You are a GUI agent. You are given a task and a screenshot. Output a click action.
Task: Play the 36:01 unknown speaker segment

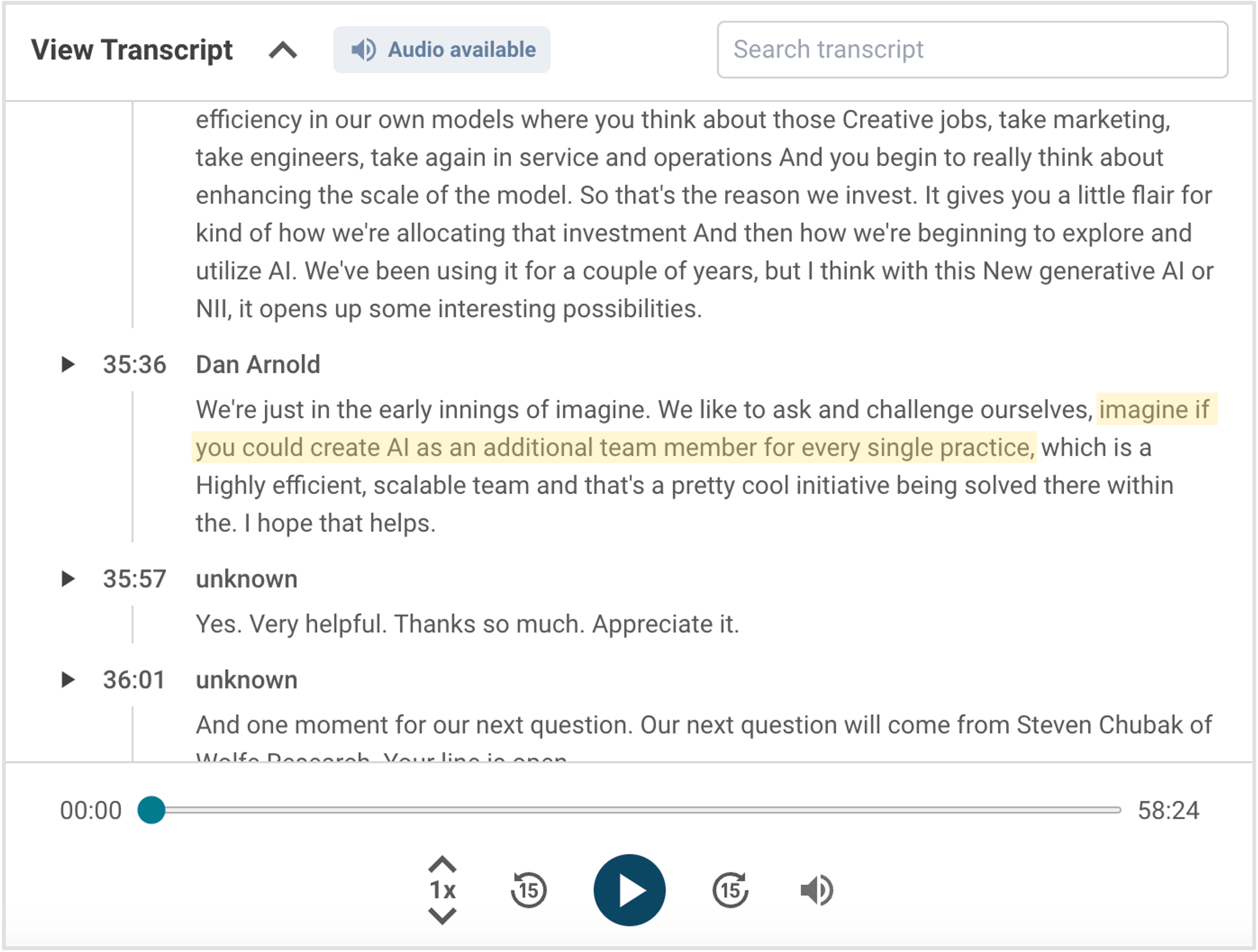(68, 680)
